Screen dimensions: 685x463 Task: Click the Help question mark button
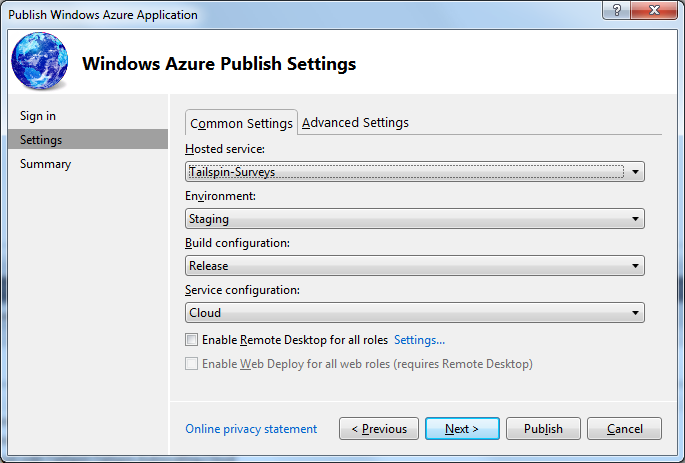click(616, 10)
